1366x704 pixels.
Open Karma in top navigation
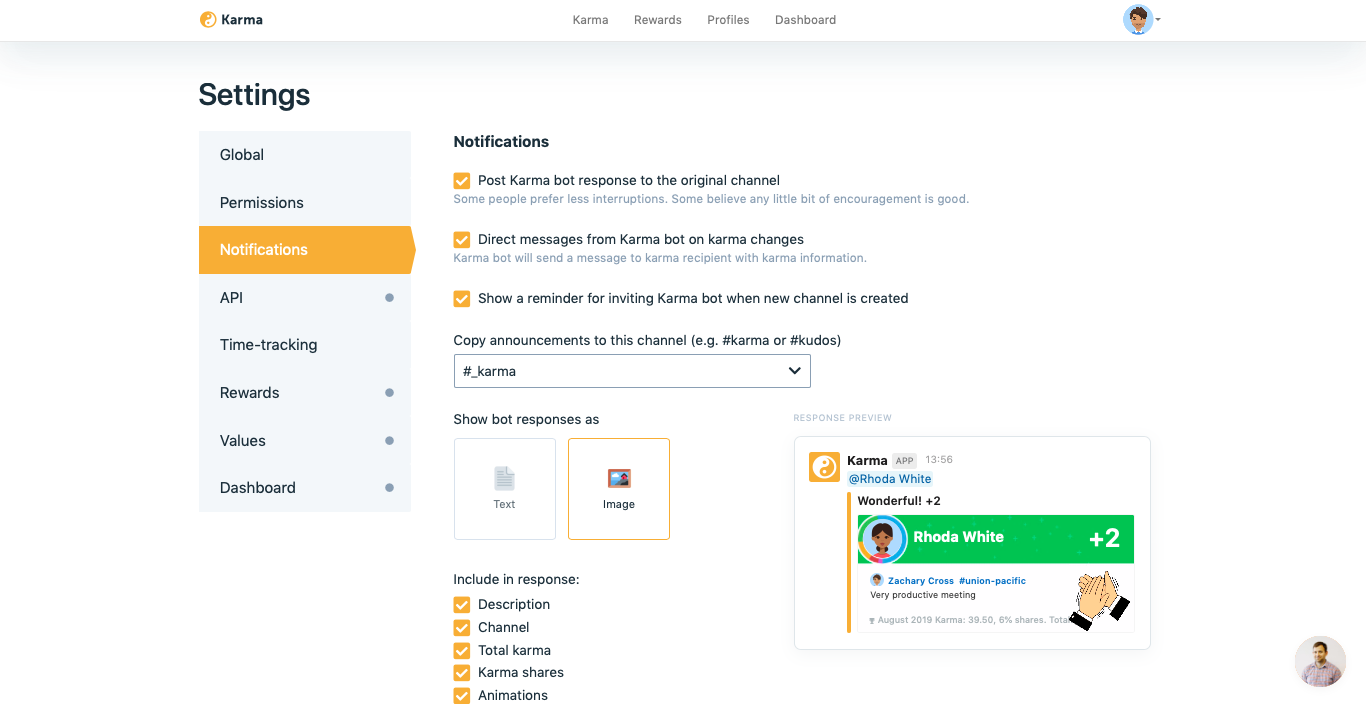click(x=590, y=20)
